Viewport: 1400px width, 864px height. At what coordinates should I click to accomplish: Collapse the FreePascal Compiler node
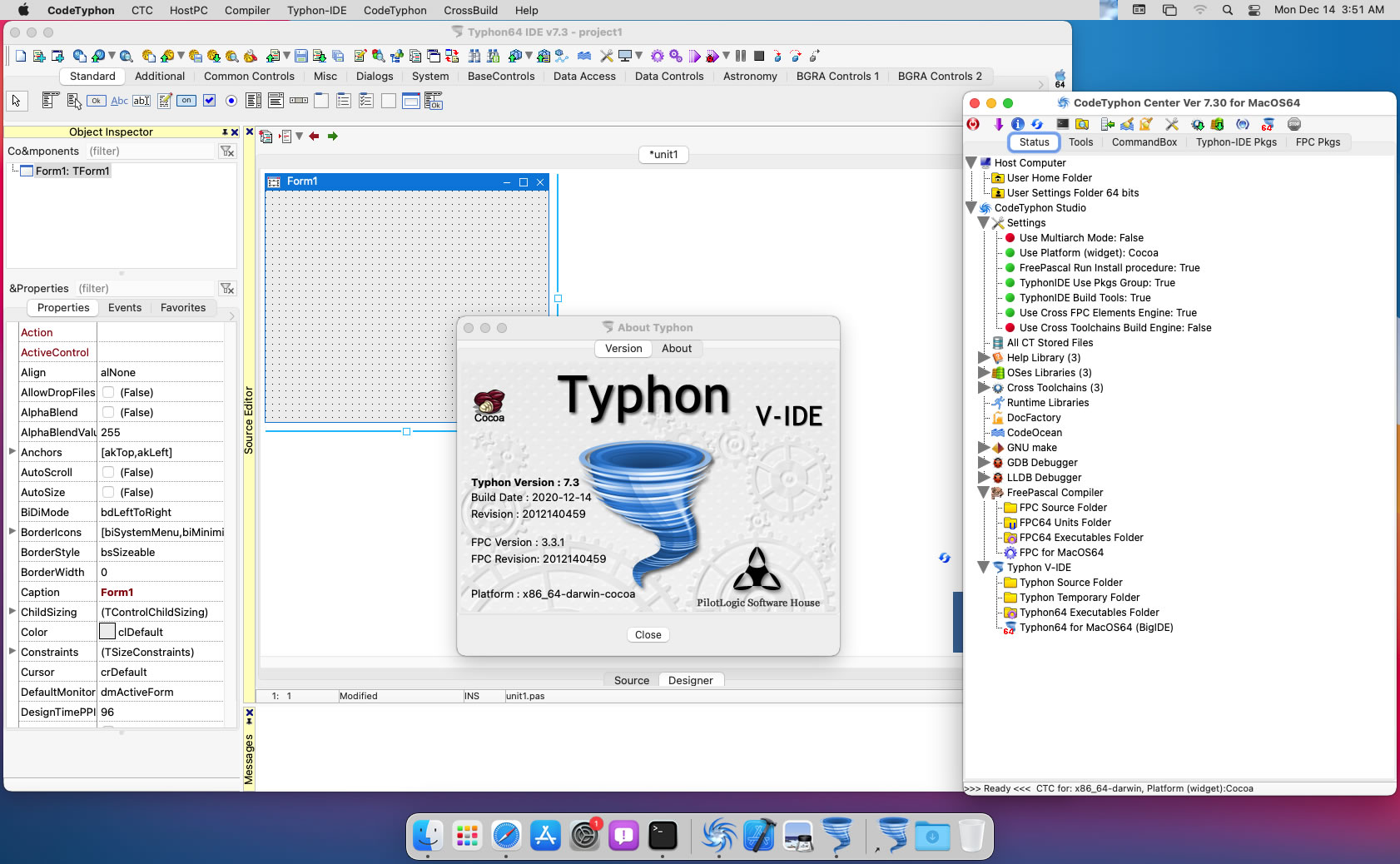tap(984, 493)
